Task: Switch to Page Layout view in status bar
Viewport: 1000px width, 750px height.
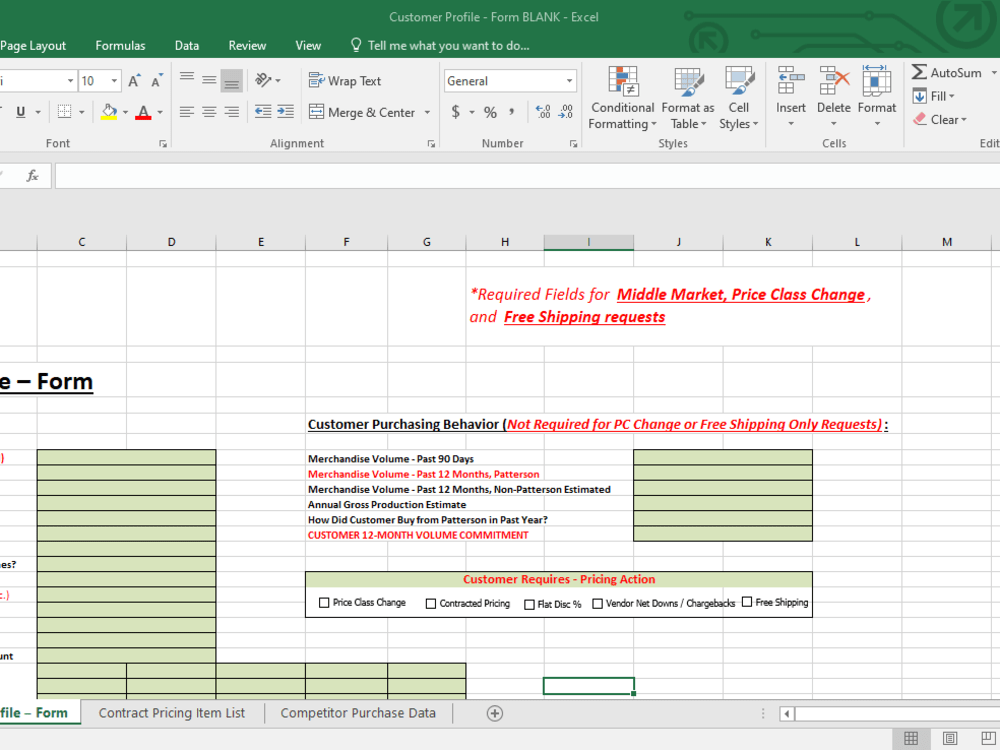Action: (x=950, y=738)
